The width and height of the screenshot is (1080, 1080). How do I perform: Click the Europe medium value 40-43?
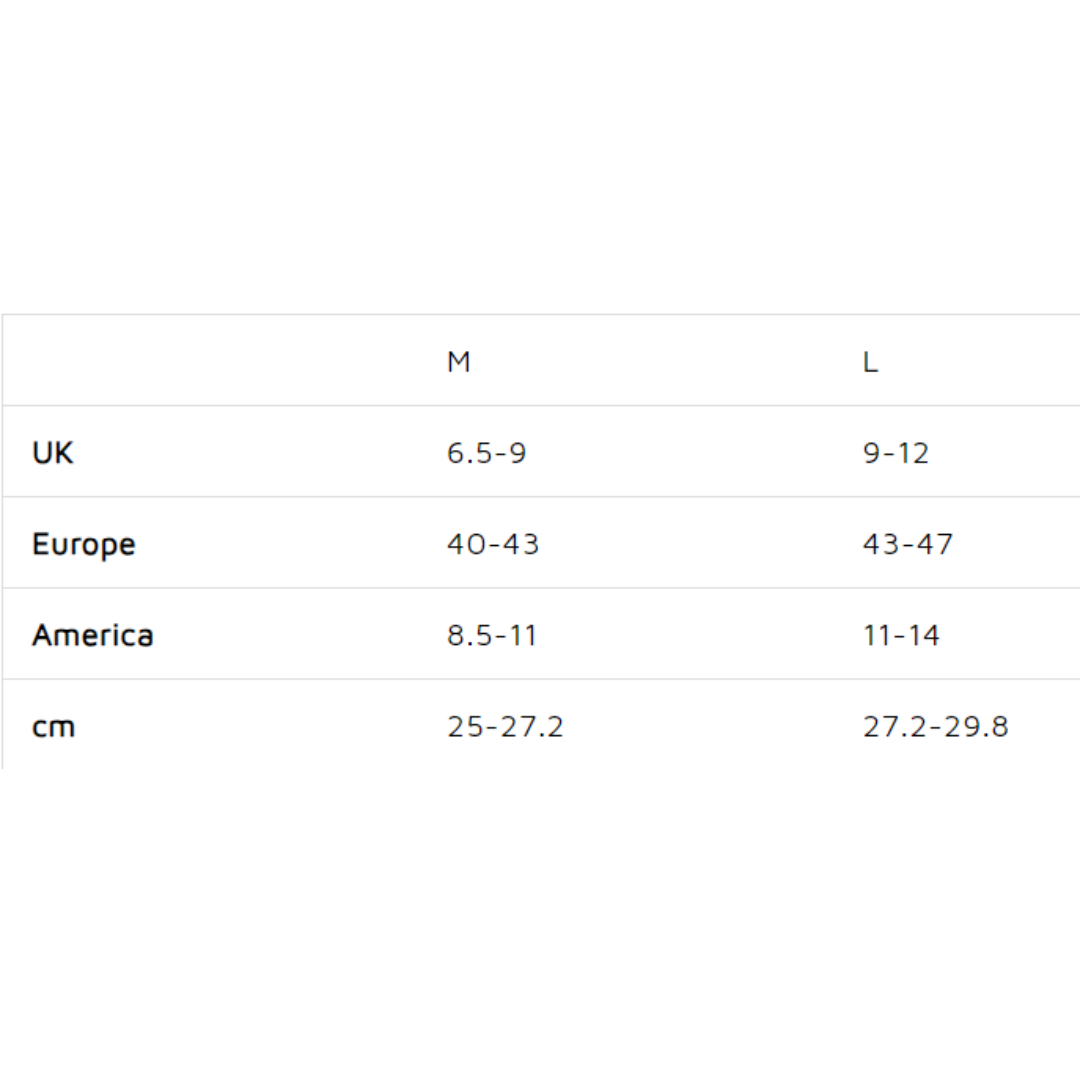(493, 544)
